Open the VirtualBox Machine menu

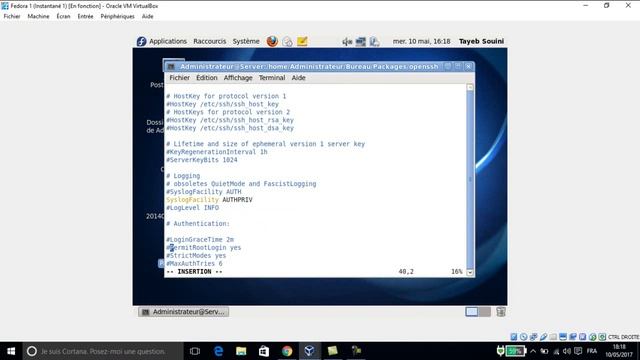(x=38, y=16)
